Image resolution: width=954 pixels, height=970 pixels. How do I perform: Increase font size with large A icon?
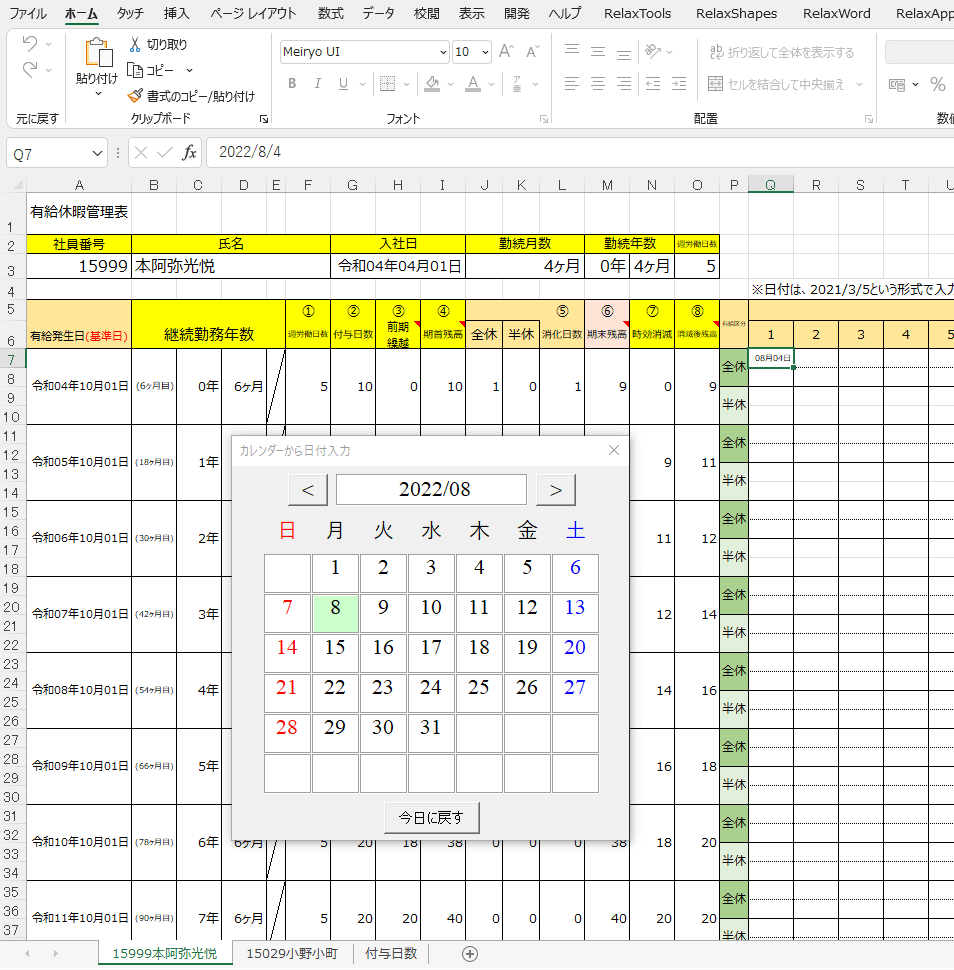[506, 52]
